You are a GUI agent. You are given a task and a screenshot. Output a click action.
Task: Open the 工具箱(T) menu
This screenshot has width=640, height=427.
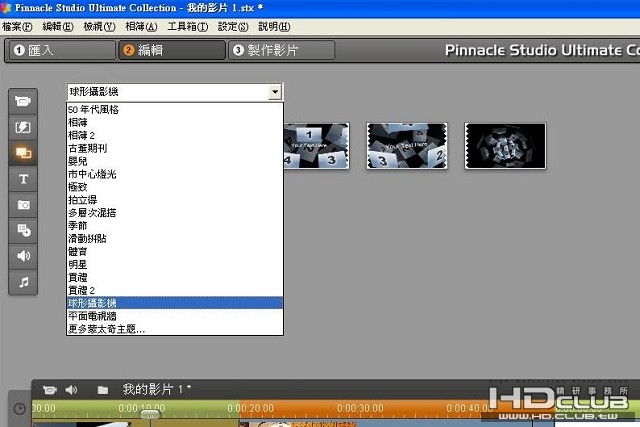[188, 27]
